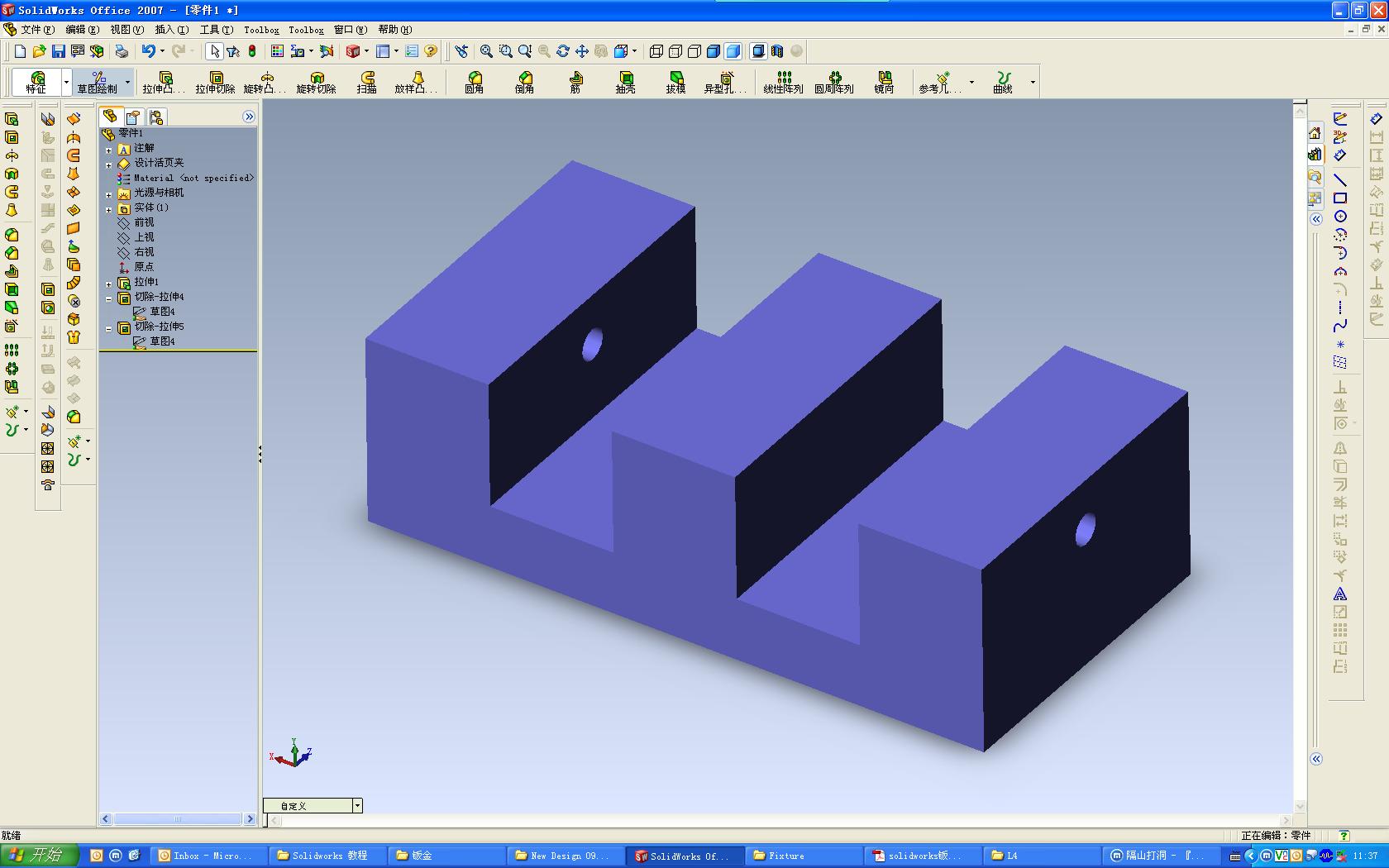1389x868 pixels.
Task: Select the Rotate View tool
Action: pyautogui.click(x=563, y=51)
